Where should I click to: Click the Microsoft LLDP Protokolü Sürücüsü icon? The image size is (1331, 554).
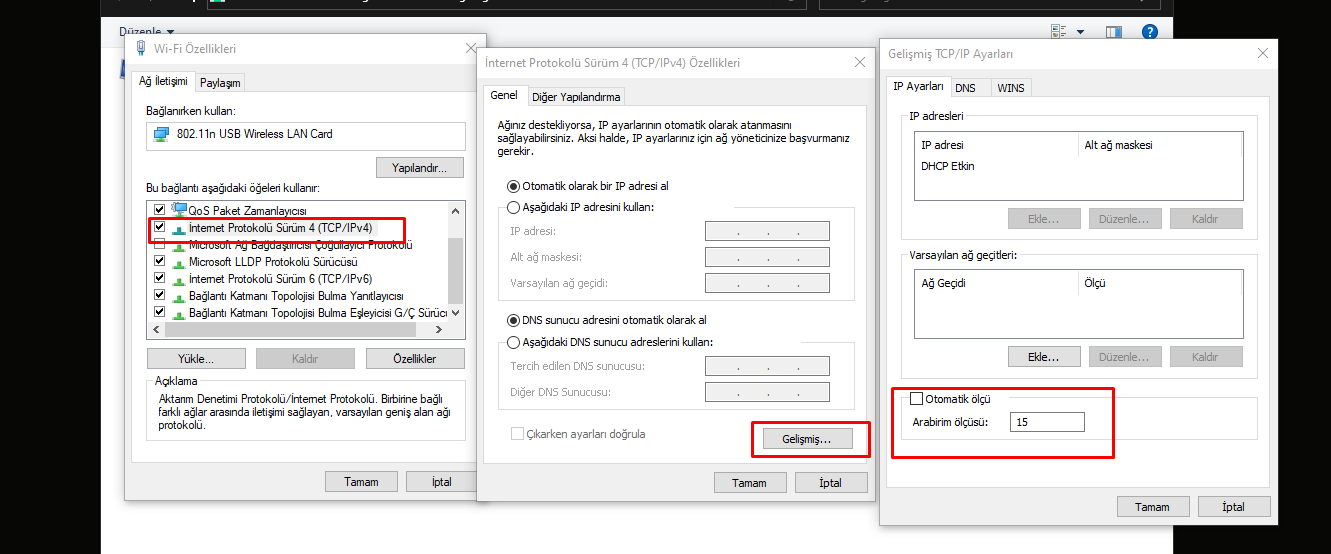pos(180,262)
